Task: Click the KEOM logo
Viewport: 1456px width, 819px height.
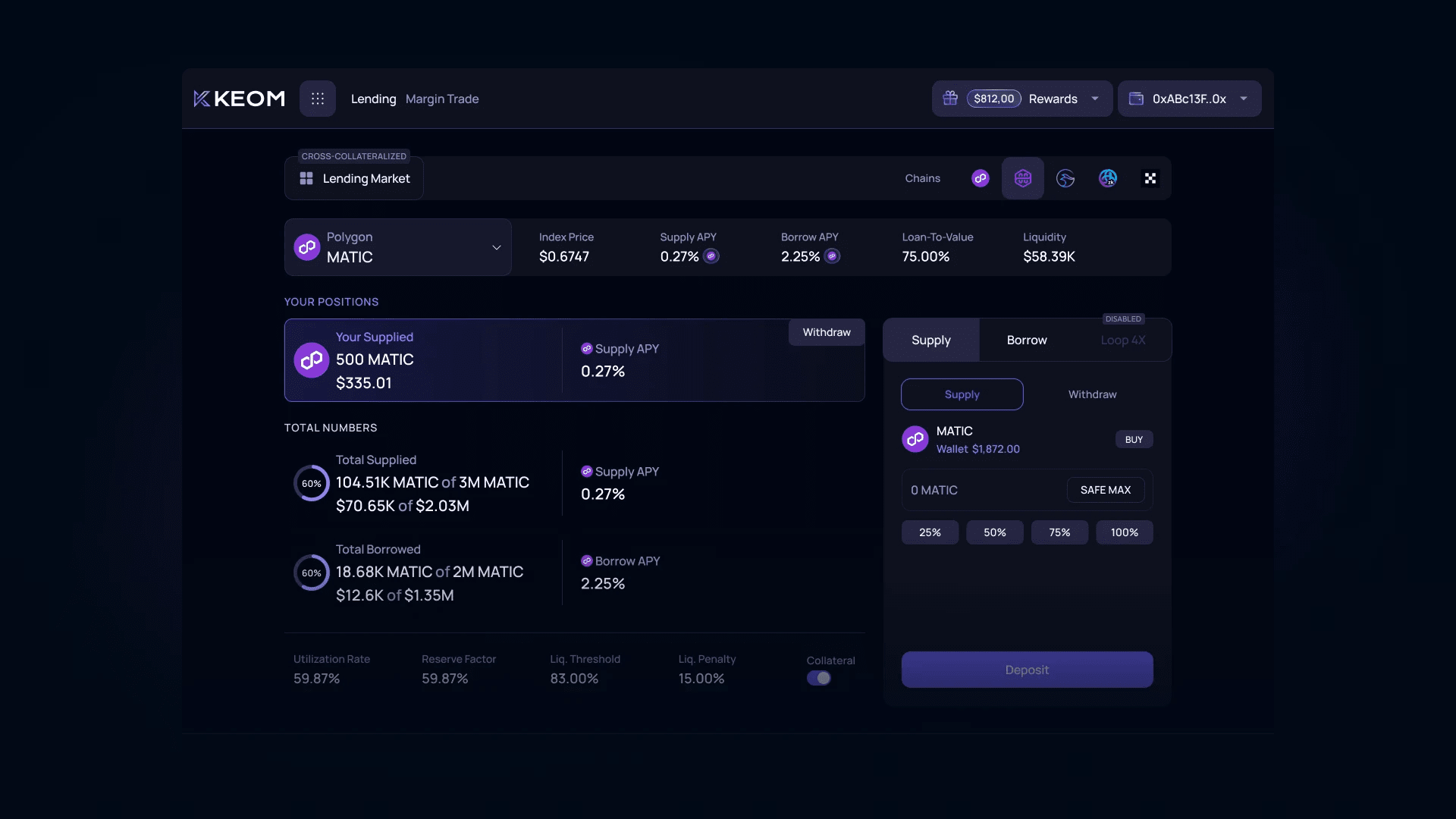Action: (240, 99)
